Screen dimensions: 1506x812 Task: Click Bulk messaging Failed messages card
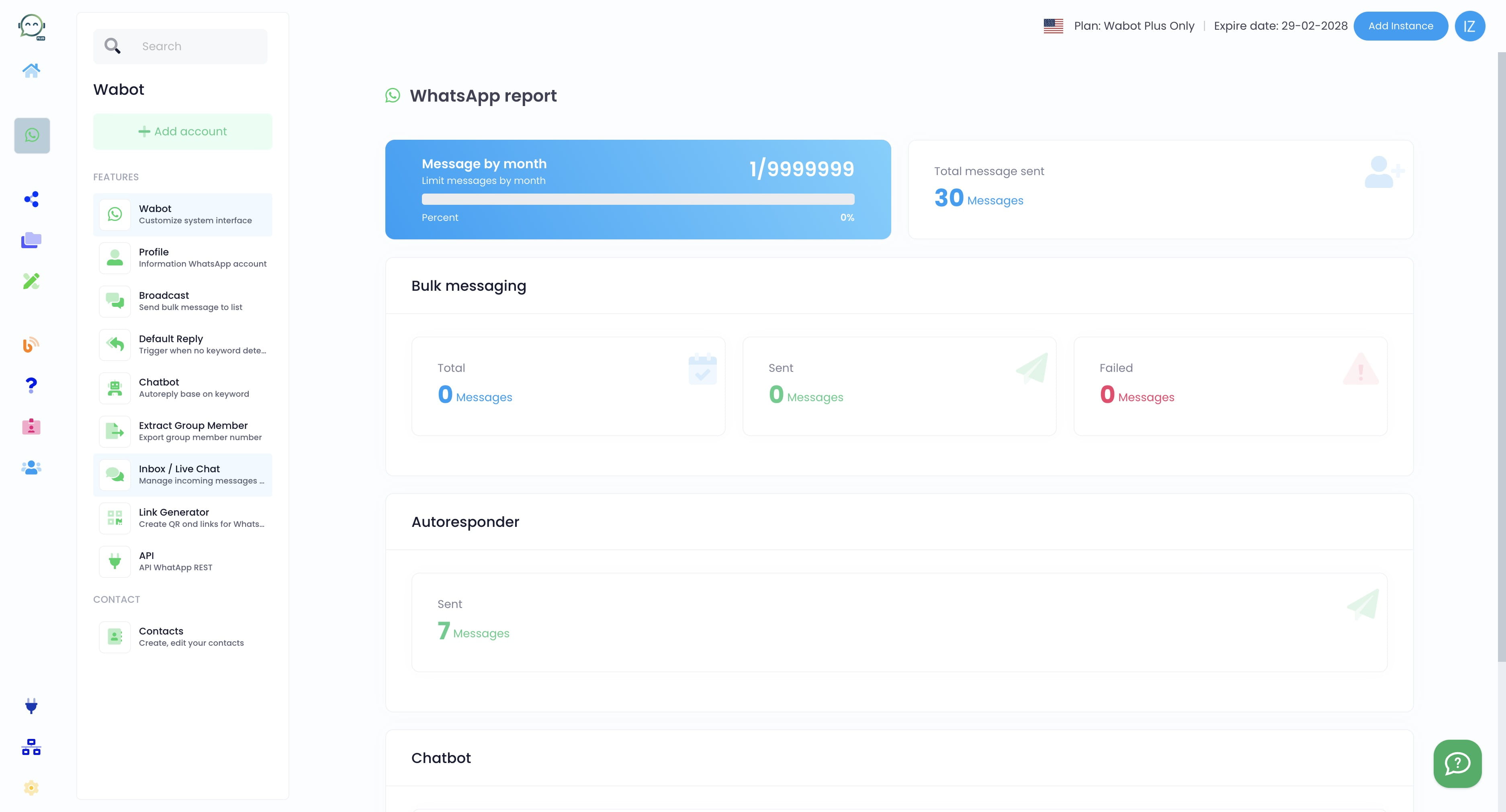click(1231, 386)
